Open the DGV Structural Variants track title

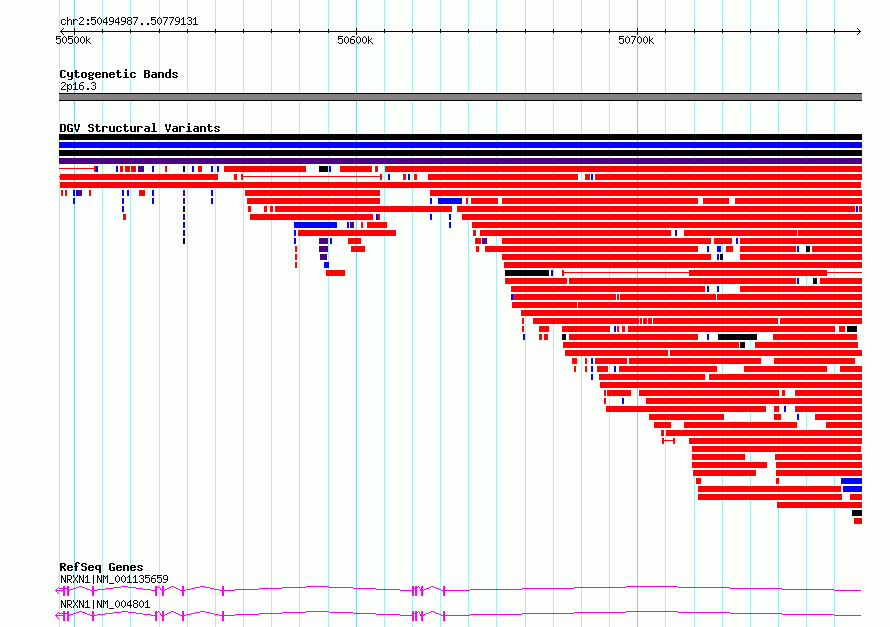click(x=140, y=128)
